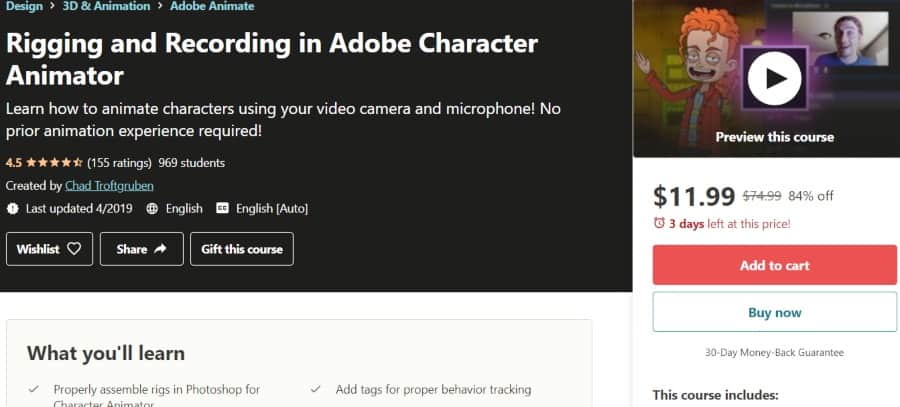Open the Adobe Animate breadcrumb link
900x407 pixels.
[212, 6]
